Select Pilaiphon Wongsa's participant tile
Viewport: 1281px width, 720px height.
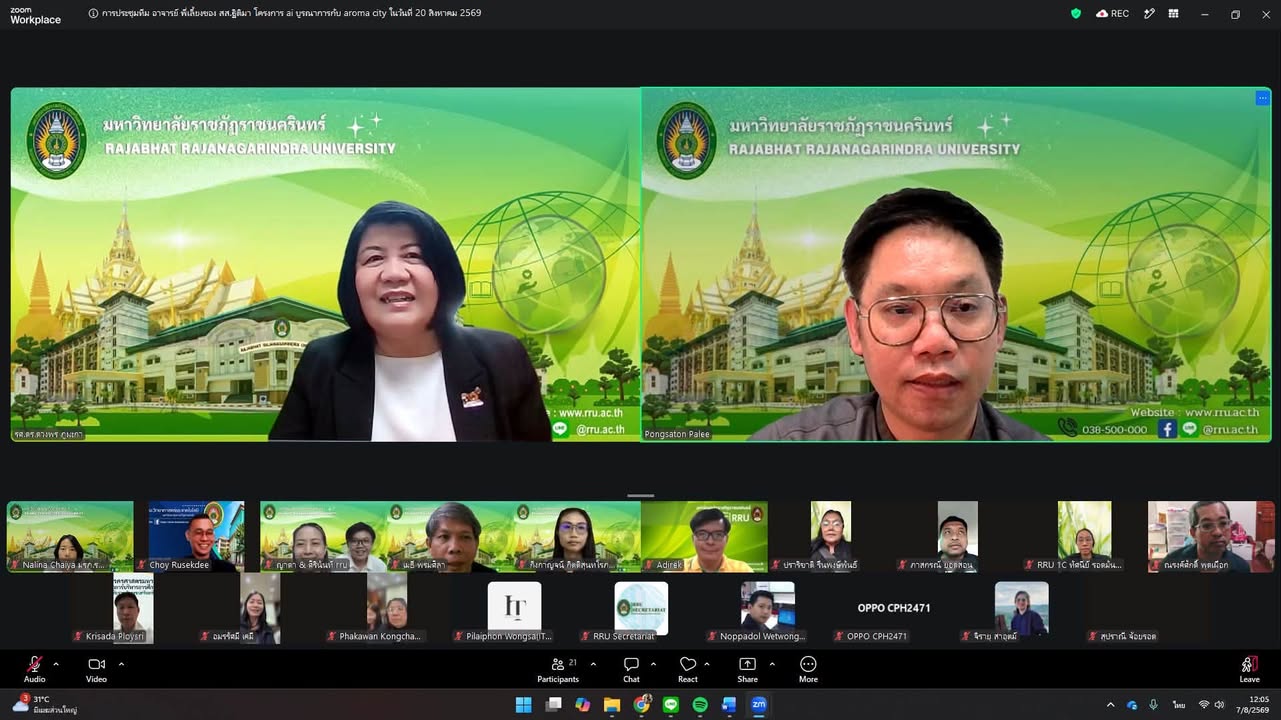coord(514,608)
